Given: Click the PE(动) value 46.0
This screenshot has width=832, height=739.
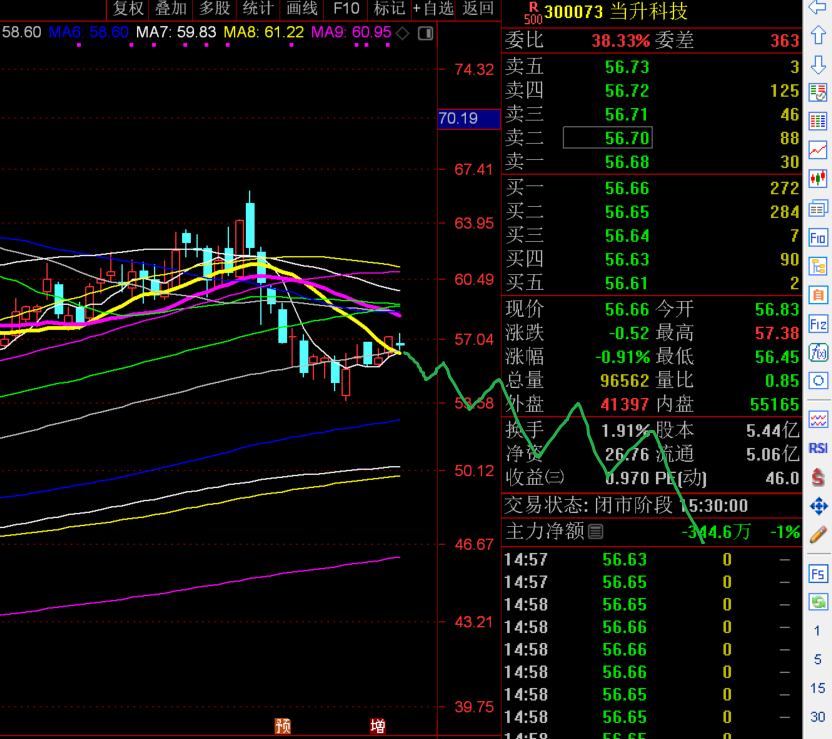Looking at the screenshot, I should tap(783, 479).
